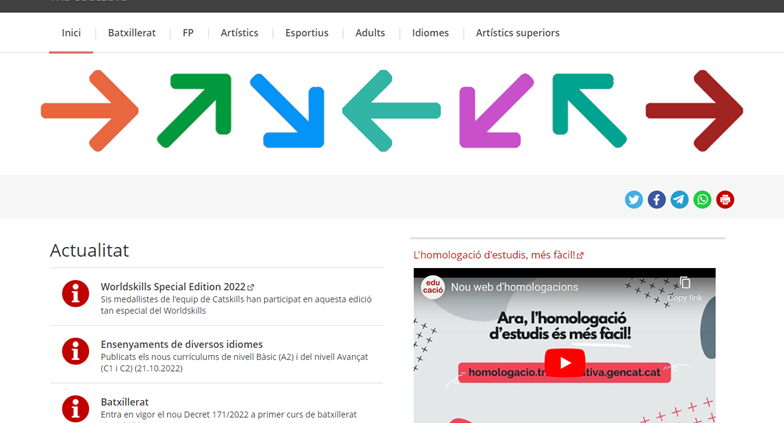Click the red print page icon
Viewport: 784px width, 423px height.
coord(725,200)
